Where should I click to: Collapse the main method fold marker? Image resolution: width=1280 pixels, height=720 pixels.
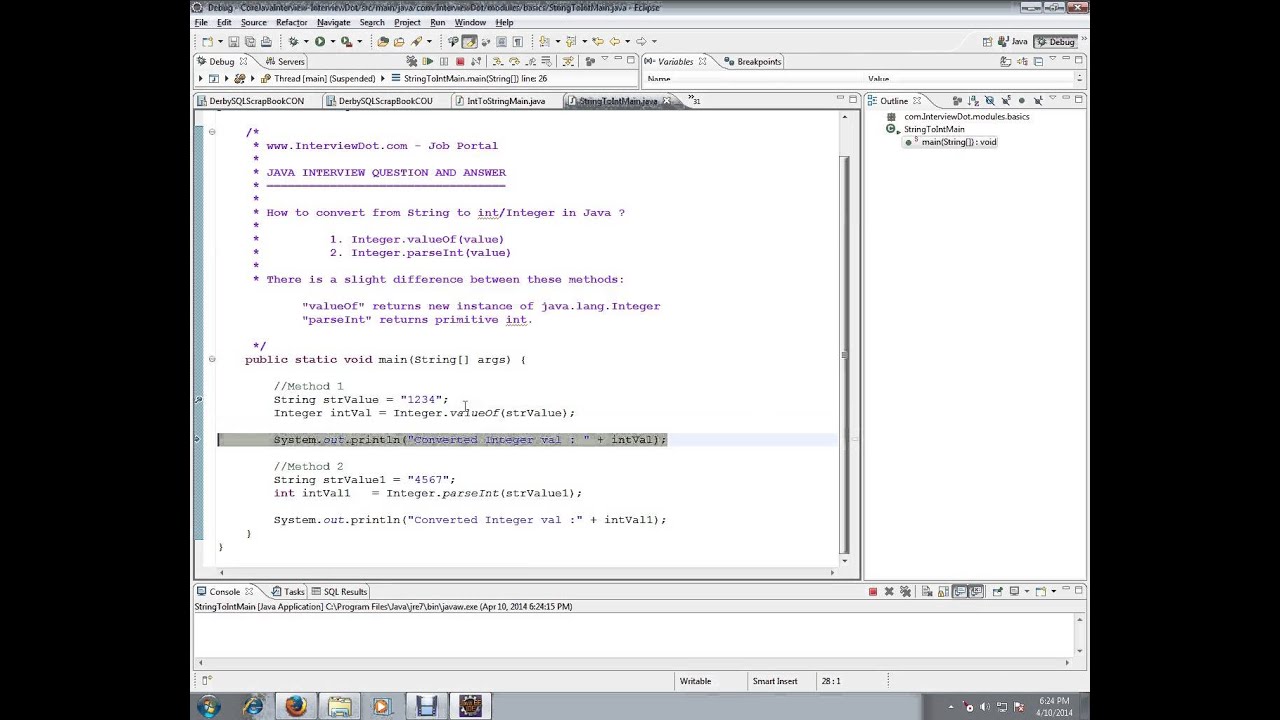click(x=211, y=359)
